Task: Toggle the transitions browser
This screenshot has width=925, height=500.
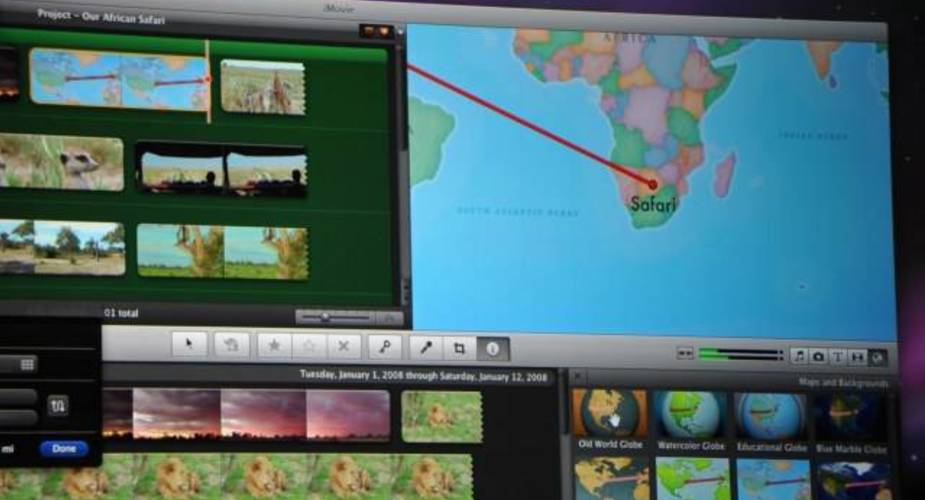Action: (857, 356)
